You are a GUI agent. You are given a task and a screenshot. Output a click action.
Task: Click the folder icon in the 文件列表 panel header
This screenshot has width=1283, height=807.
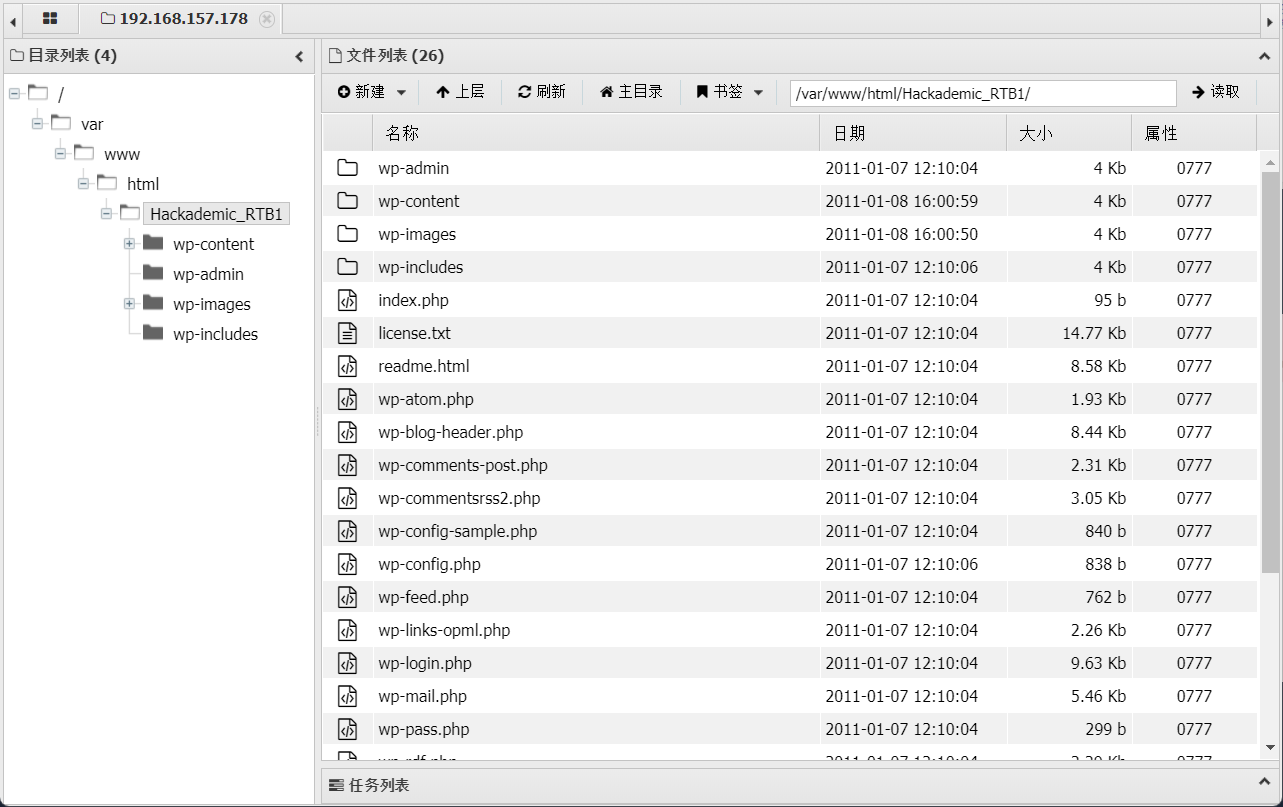click(x=334, y=56)
